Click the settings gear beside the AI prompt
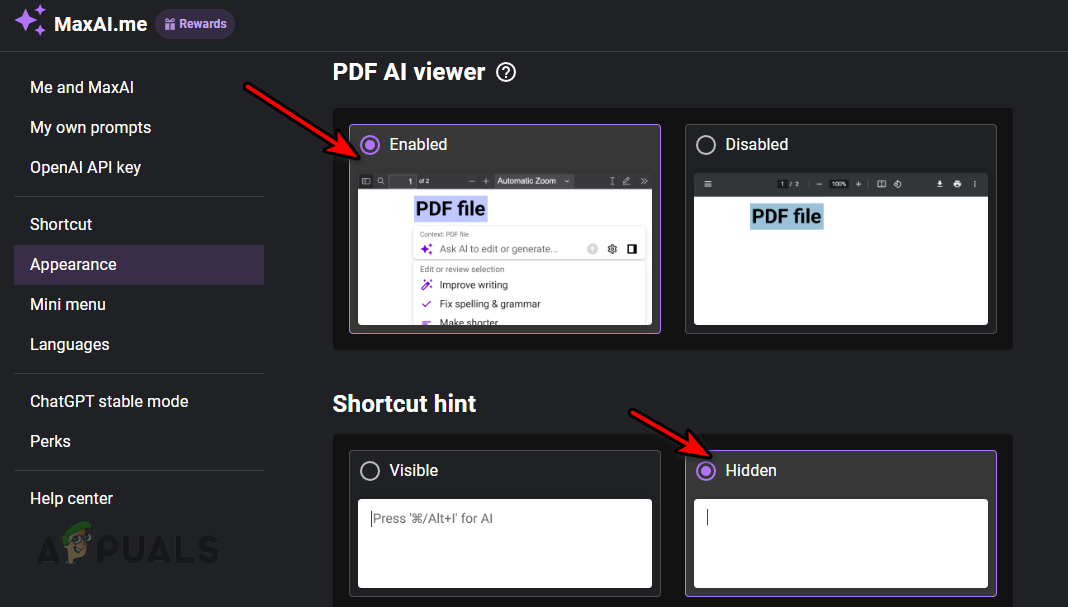The image size is (1068, 607). pyautogui.click(x=612, y=248)
